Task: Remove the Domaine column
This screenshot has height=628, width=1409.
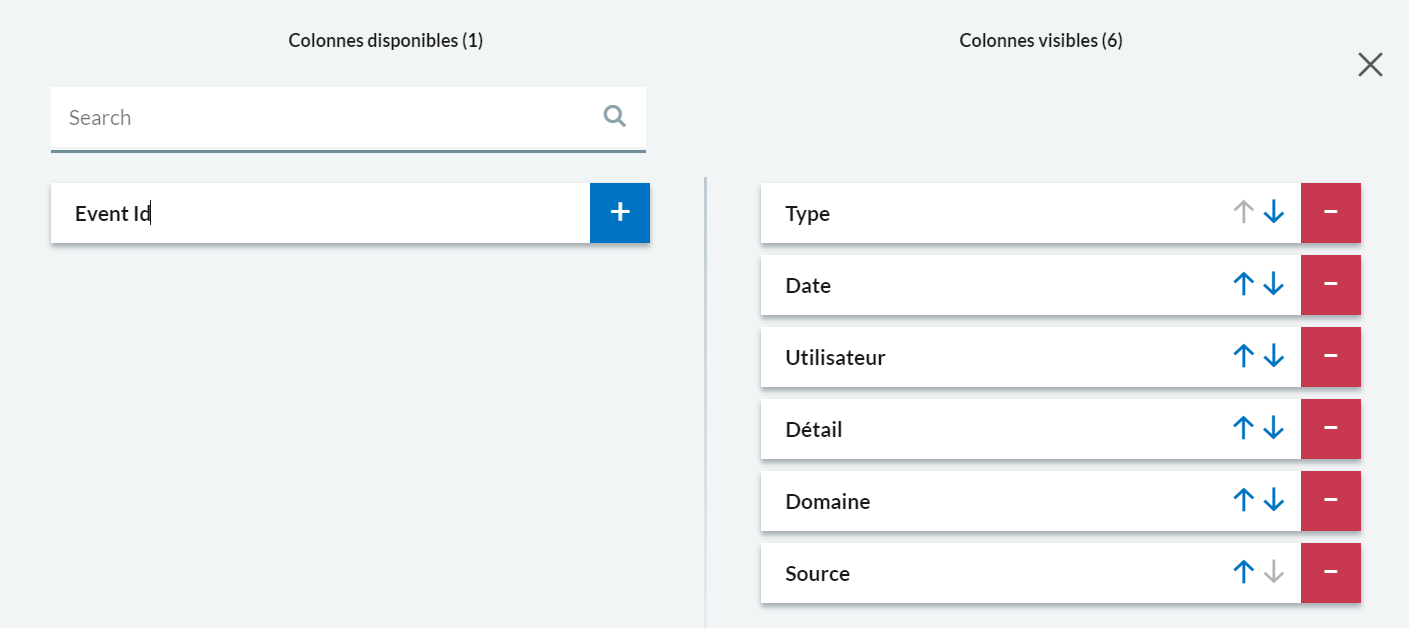Action: (1330, 501)
